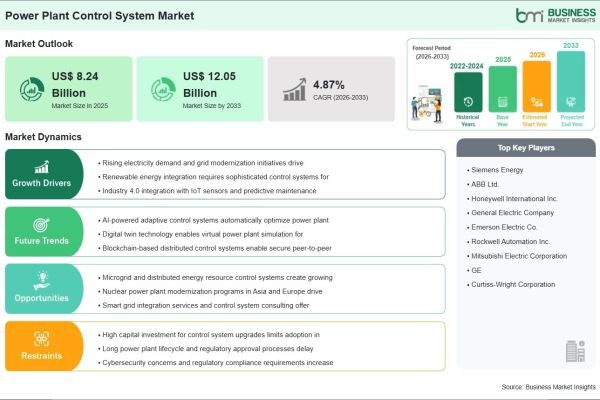This screenshot has width=600, height=400.
Task: Click Mitsubishi Electric Corporation entry
Action: (x=517, y=256)
